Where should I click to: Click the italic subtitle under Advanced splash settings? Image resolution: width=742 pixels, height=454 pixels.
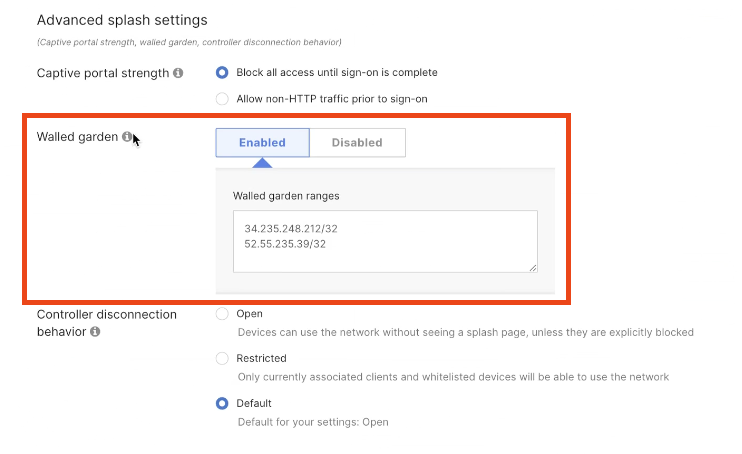point(189,42)
